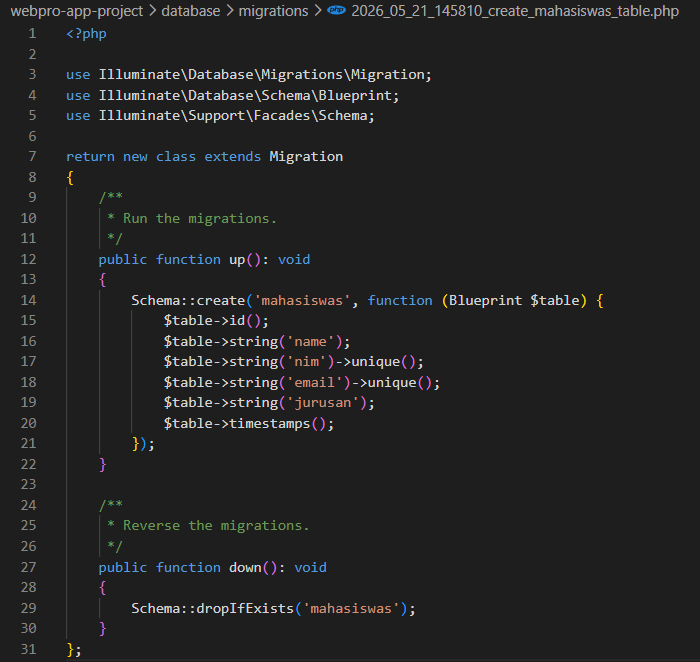Select line number 31 in the gutter
The height and width of the screenshot is (662, 700).
point(28,649)
